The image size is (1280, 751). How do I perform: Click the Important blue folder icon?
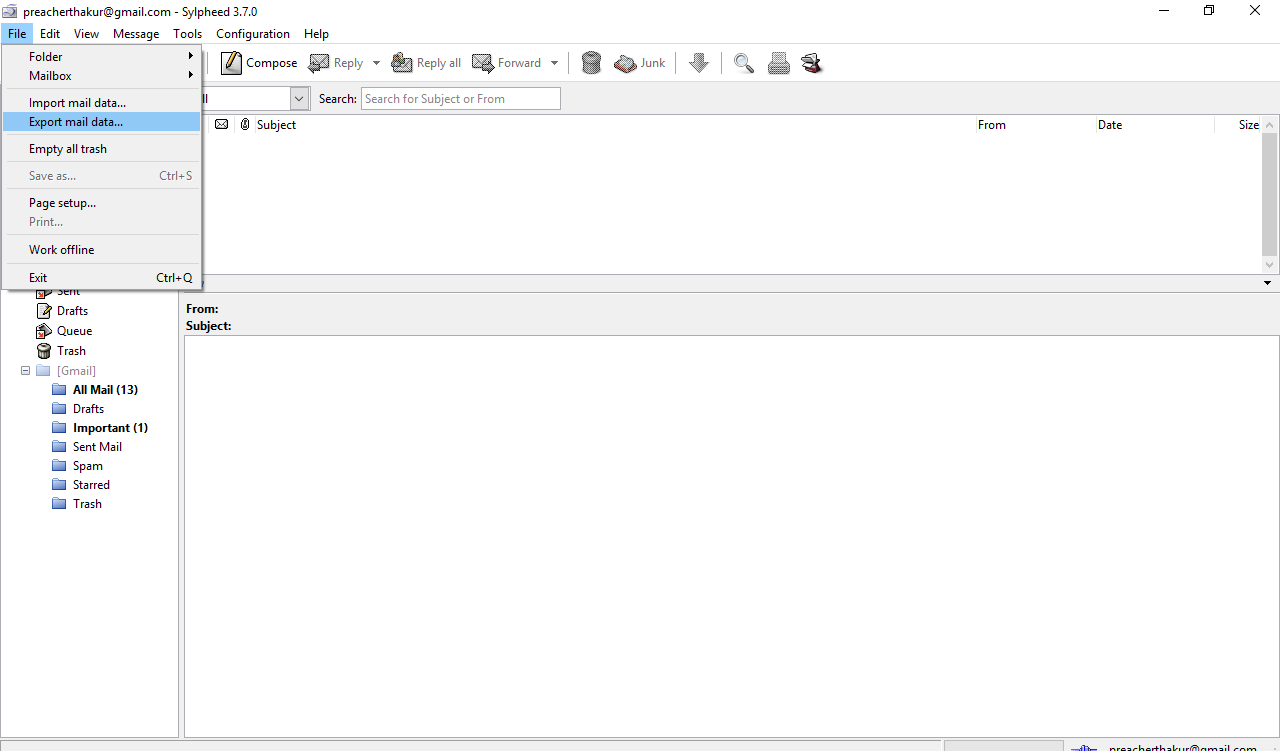pyautogui.click(x=59, y=428)
